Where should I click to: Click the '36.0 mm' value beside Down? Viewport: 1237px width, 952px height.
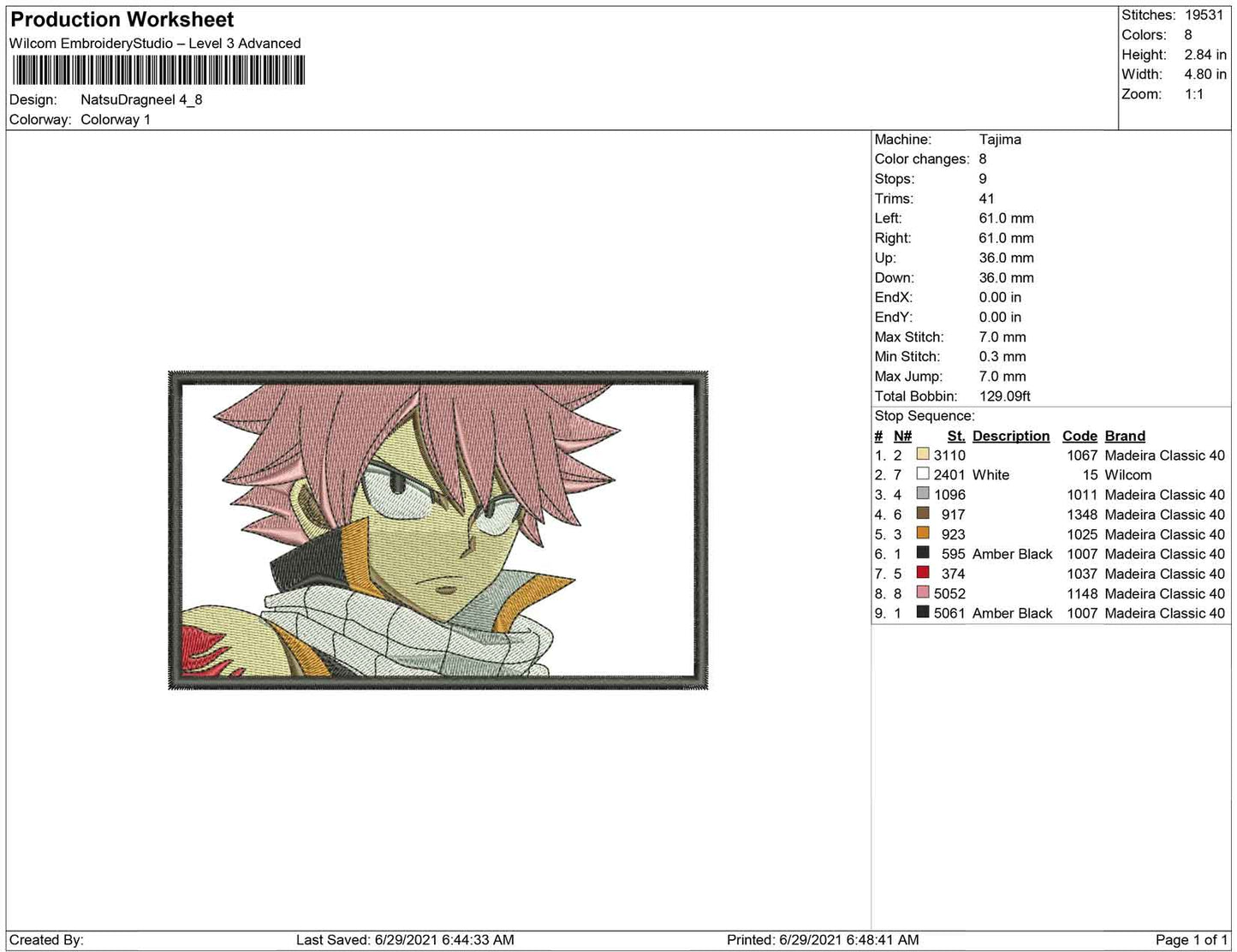point(1007,277)
